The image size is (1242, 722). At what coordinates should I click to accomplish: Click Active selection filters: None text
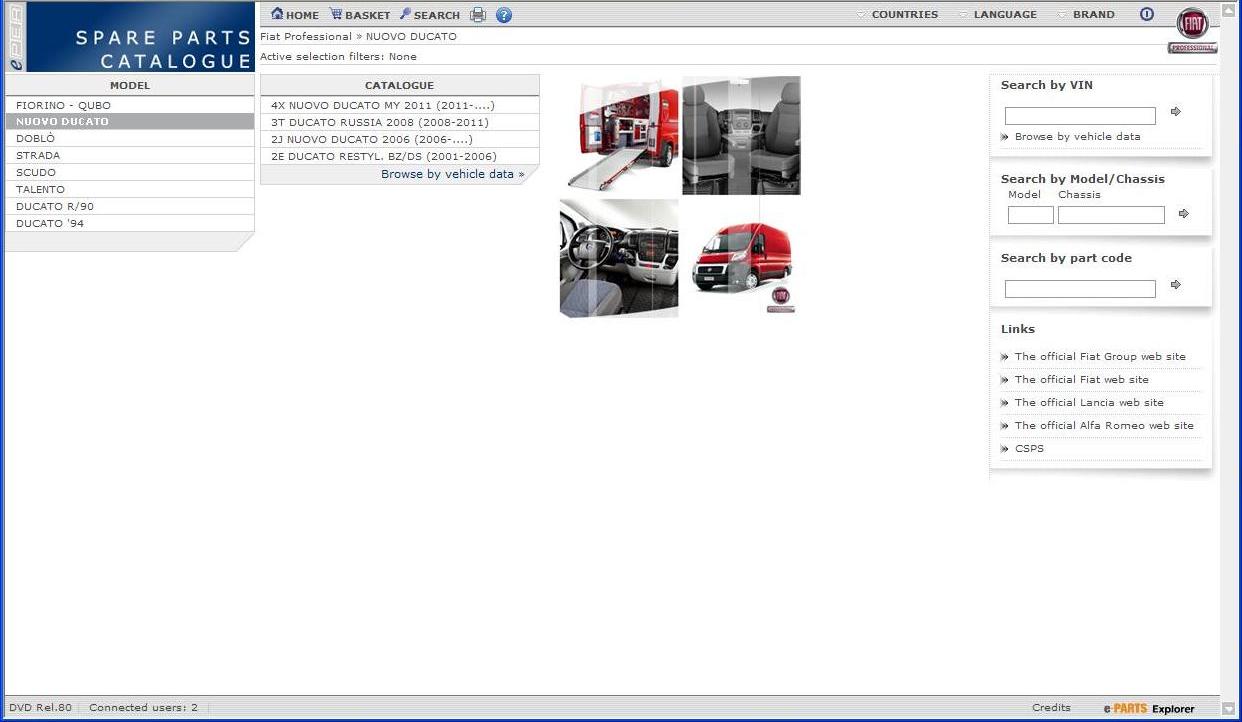tap(338, 57)
